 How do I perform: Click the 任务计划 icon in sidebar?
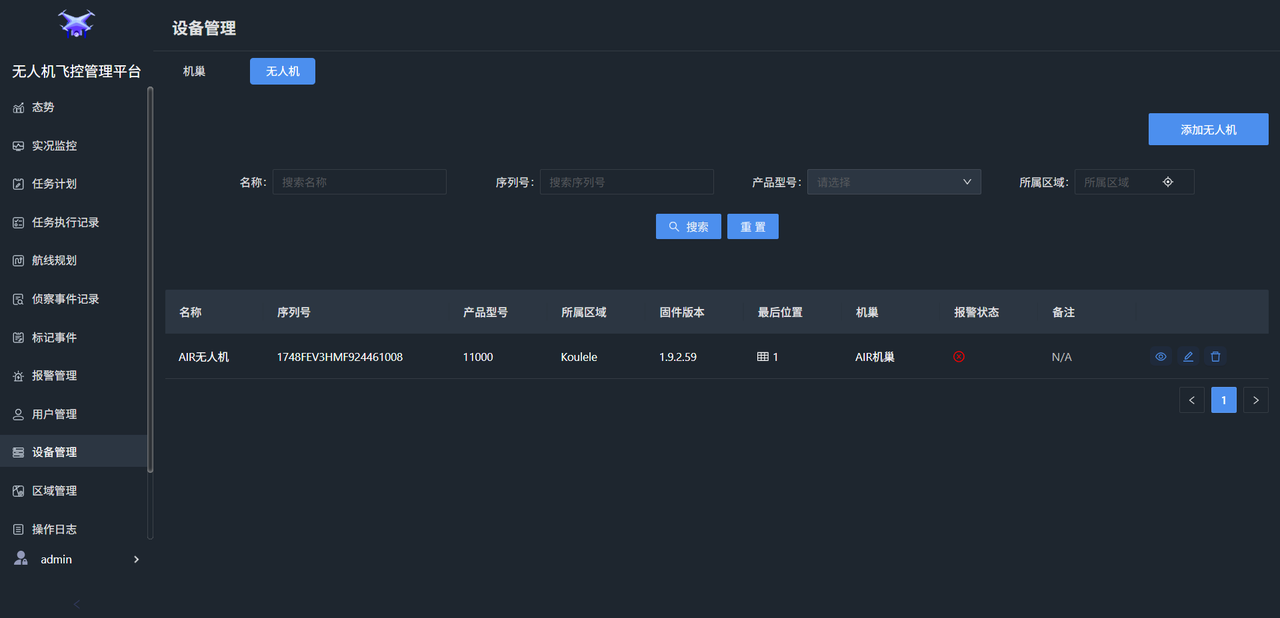pyautogui.click(x=18, y=184)
